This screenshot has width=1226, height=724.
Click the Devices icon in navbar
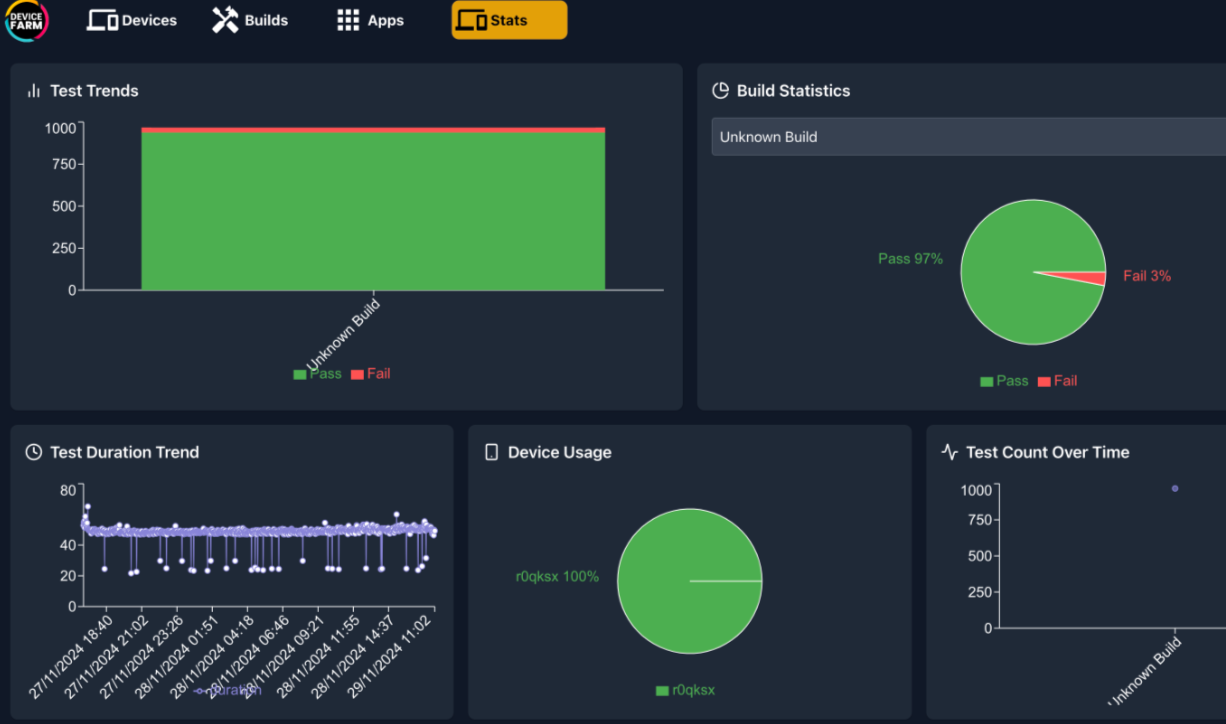(102, 20)
